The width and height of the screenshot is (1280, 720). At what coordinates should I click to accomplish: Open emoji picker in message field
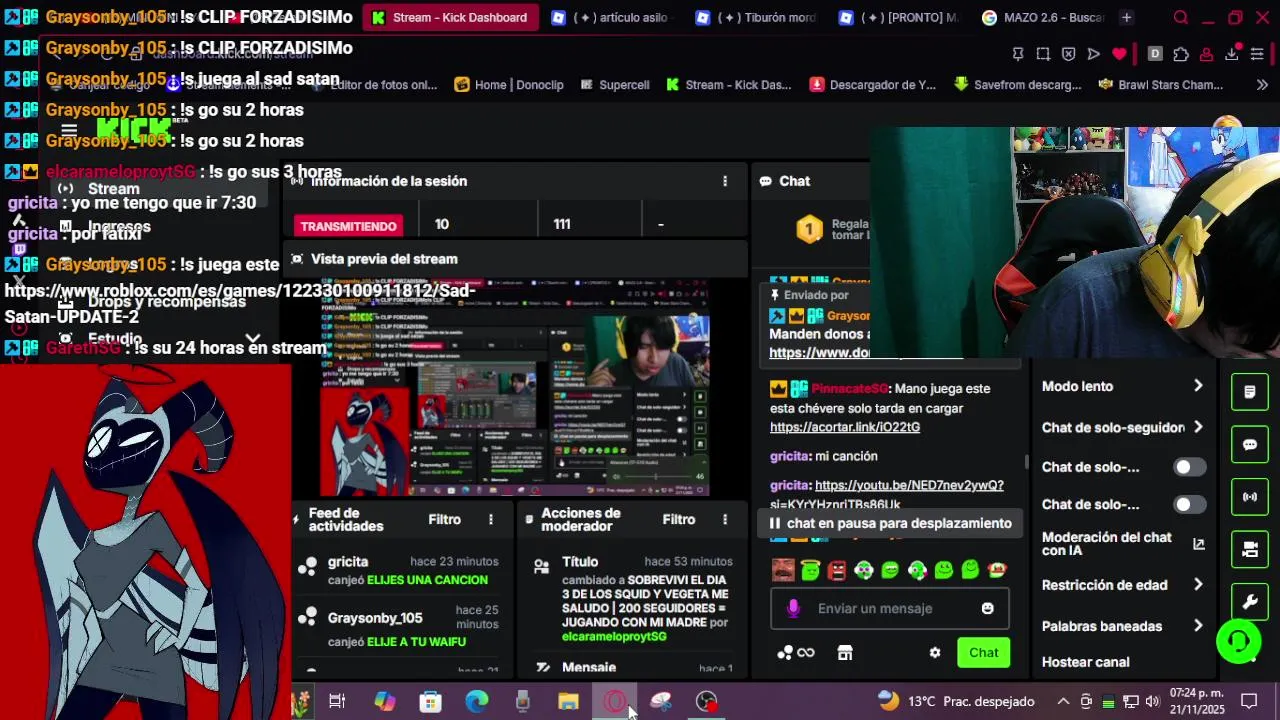[x=988, y=608]
